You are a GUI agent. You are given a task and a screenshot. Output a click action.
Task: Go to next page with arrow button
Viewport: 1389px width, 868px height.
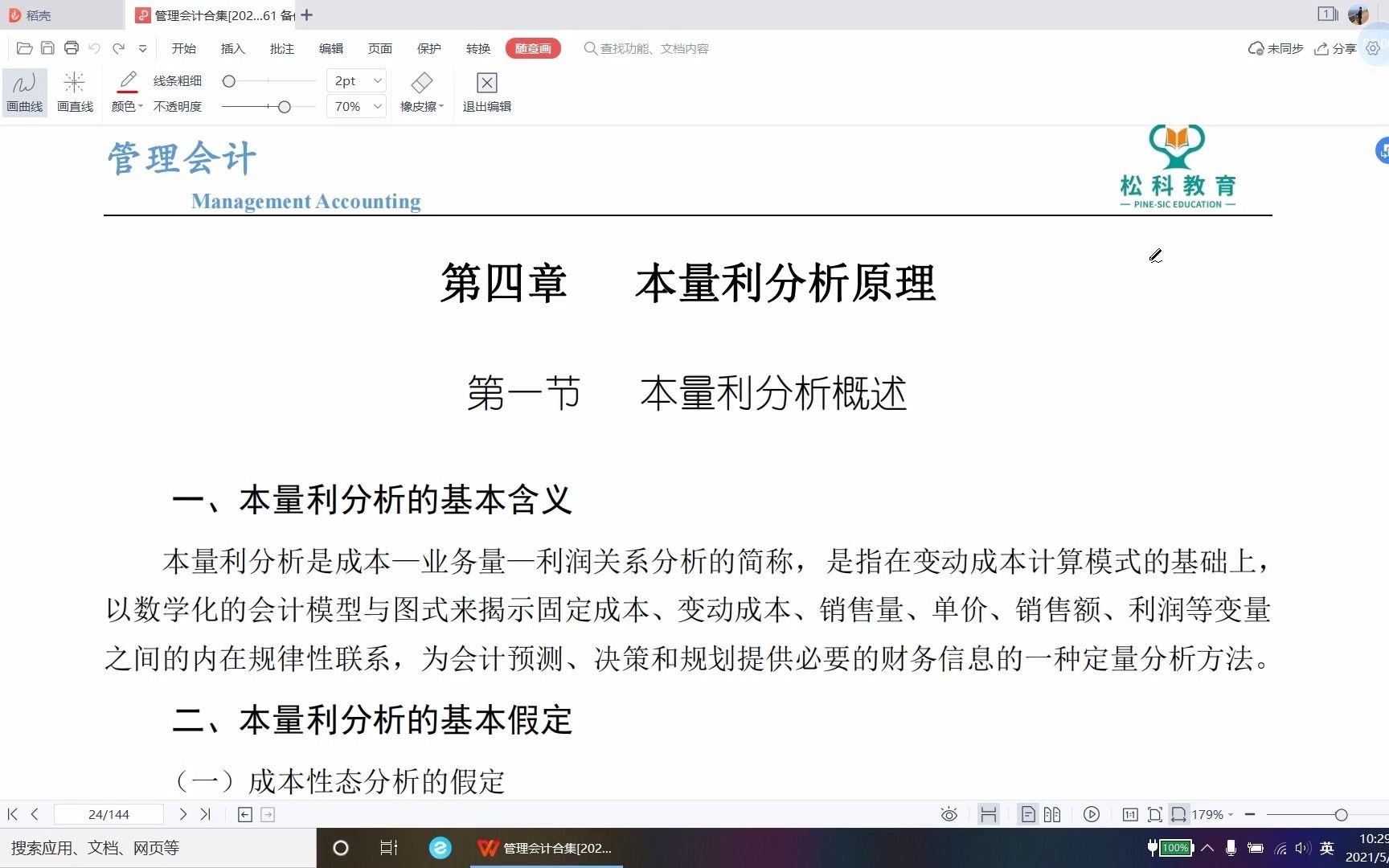point(182,814)
